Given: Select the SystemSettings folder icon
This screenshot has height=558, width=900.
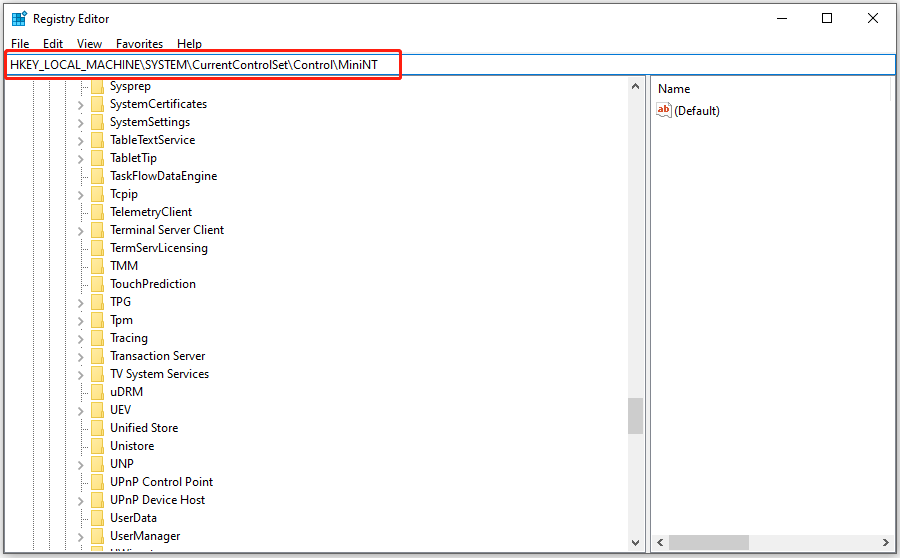Looking at the screenshot, I should tap(98, 122).
